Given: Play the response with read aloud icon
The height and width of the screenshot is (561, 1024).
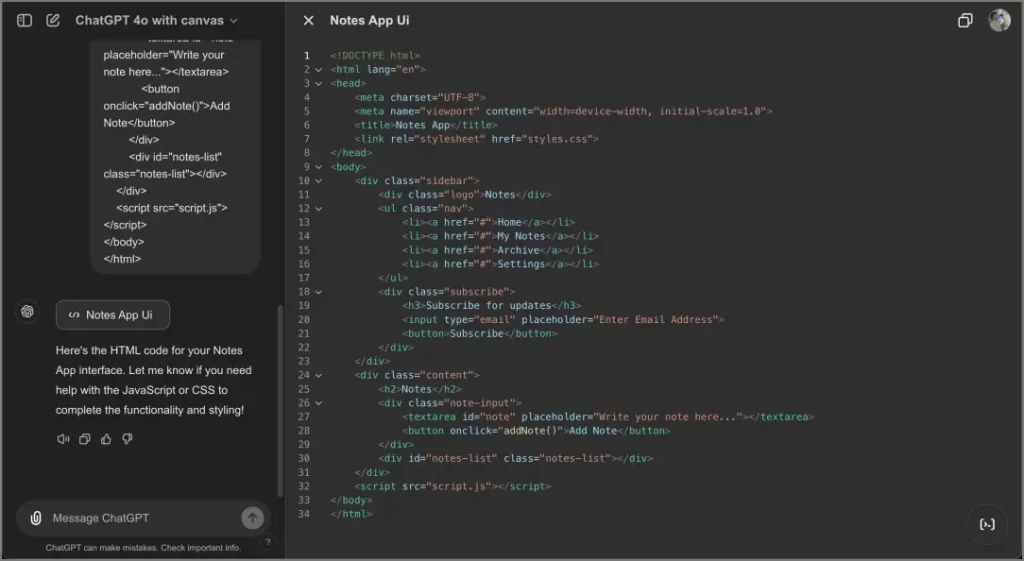Looking at the screenshot, I should coord(64,439).
